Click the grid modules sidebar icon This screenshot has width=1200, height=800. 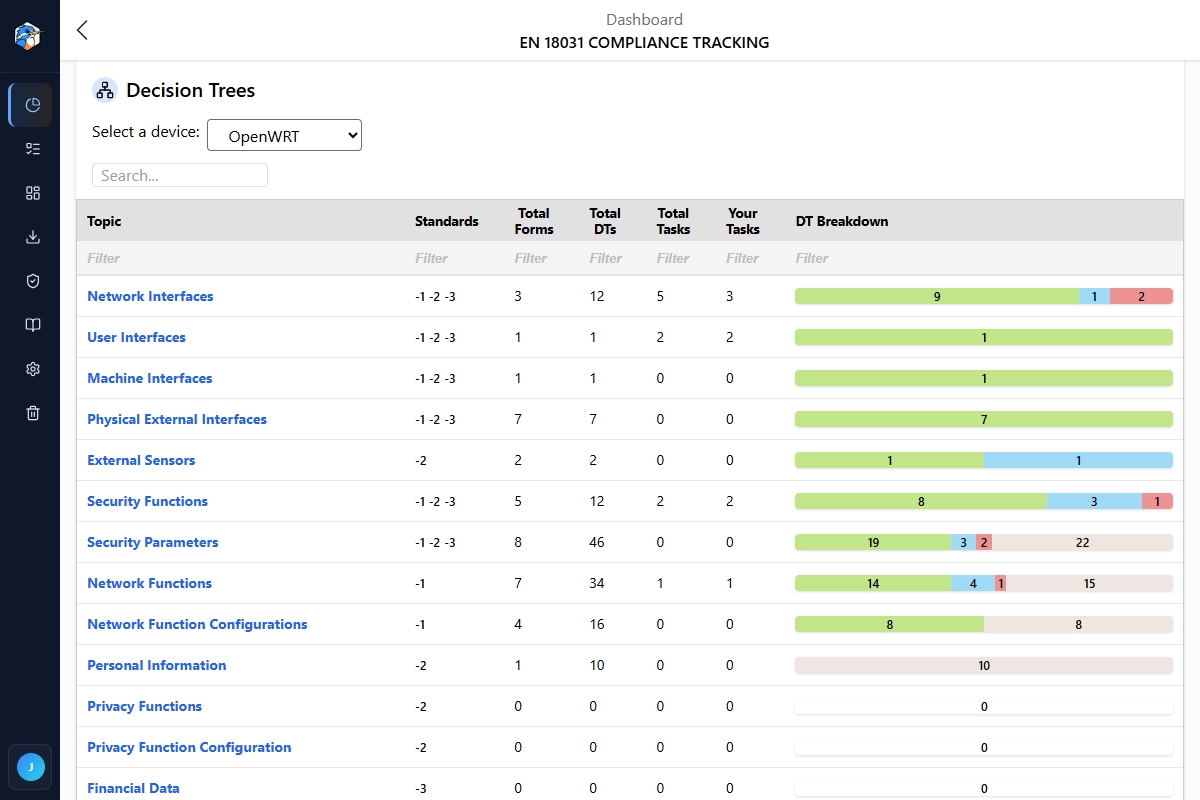pos(30,192)
